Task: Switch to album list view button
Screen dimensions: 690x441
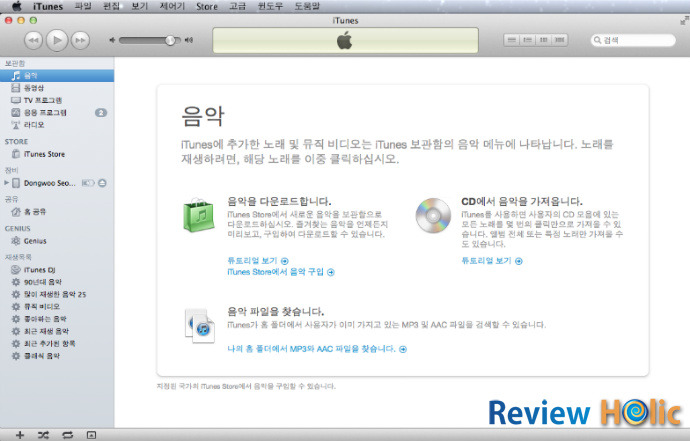Action: (x=527, y=40)
